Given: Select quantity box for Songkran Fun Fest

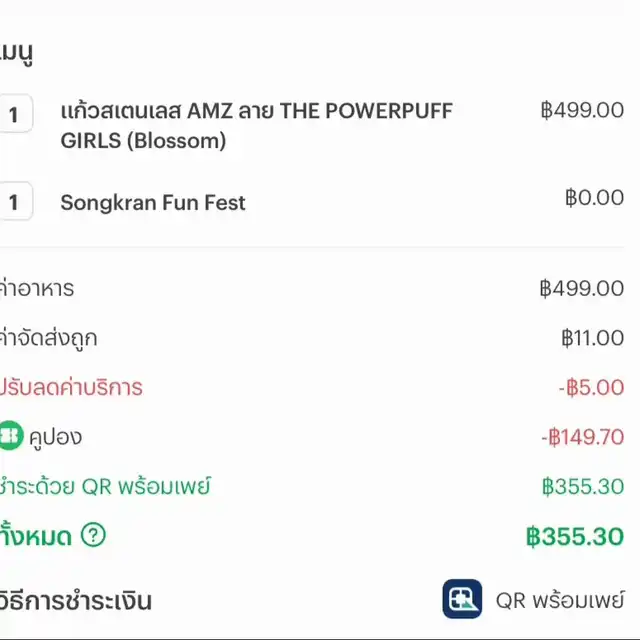Looking at the screenshot, I should click(14, 201).
